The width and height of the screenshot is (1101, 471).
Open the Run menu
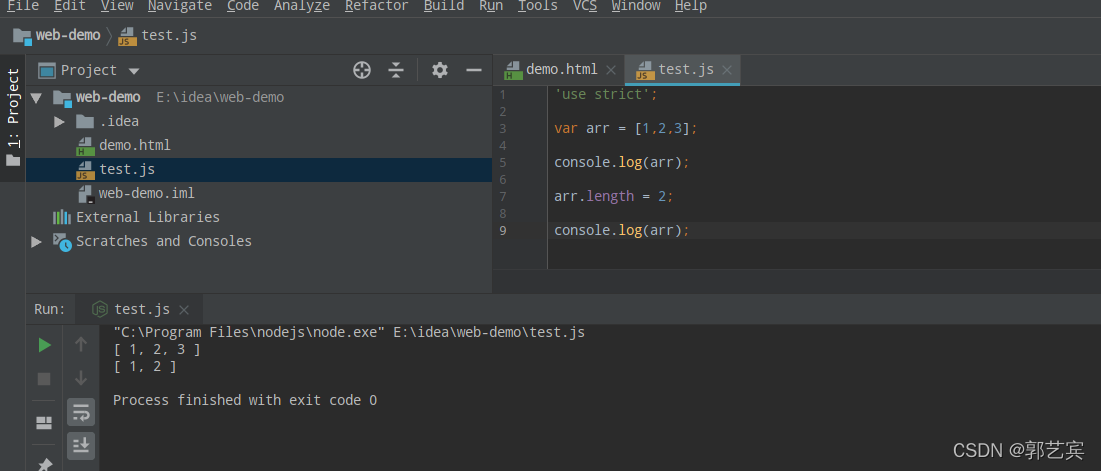point(491,6)
